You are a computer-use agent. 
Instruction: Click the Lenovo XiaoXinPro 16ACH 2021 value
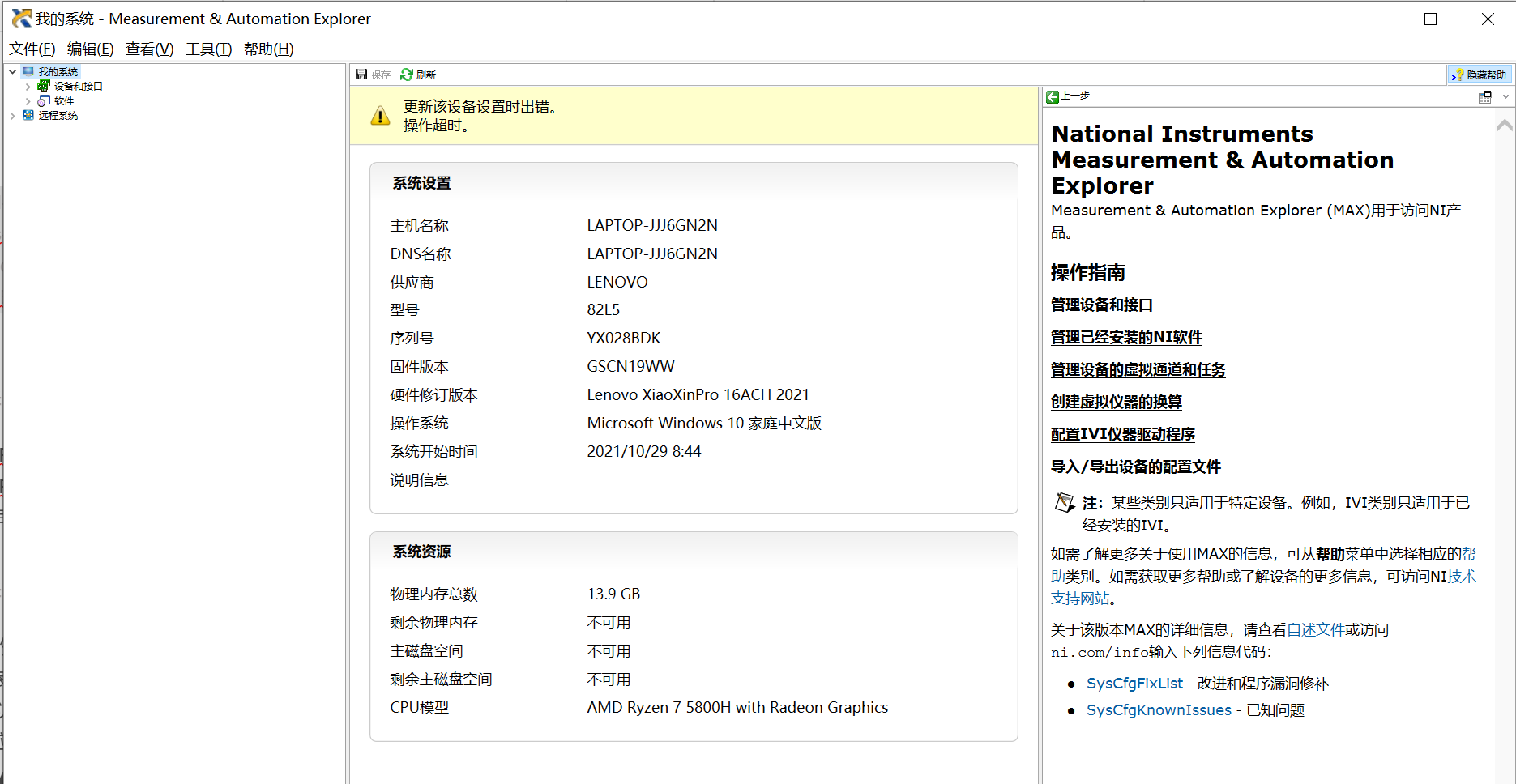tap(698, 395)
